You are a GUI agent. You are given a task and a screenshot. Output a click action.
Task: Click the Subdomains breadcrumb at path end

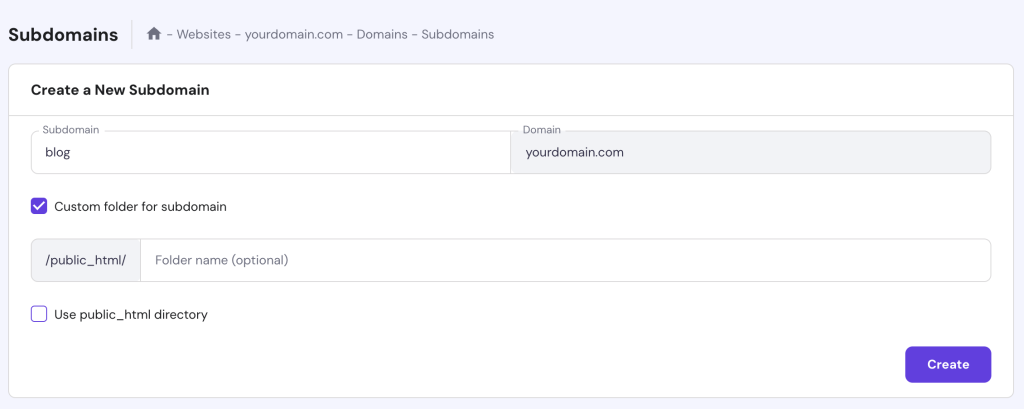click(x=457, y=34)
